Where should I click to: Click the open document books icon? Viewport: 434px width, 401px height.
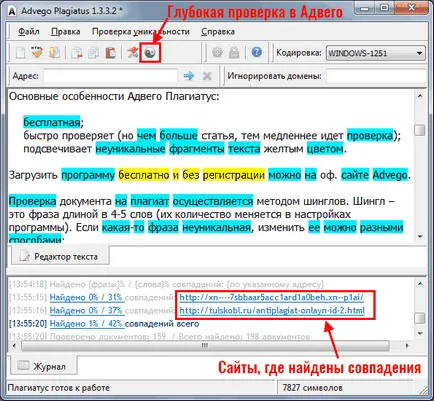55,53
